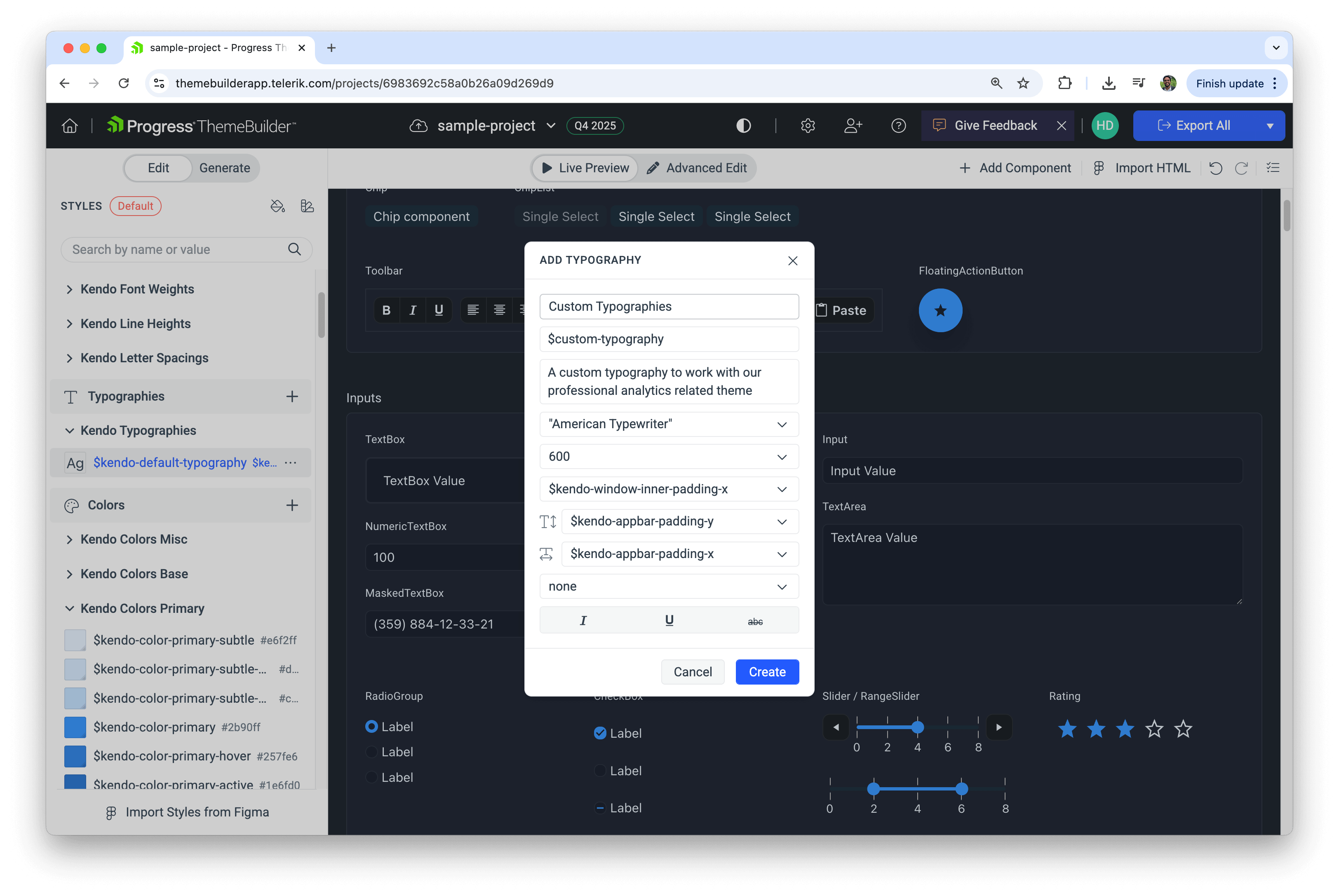Click the line height icon in dialog
Viewport: 1339px width, 896px height.
point(547,521)
